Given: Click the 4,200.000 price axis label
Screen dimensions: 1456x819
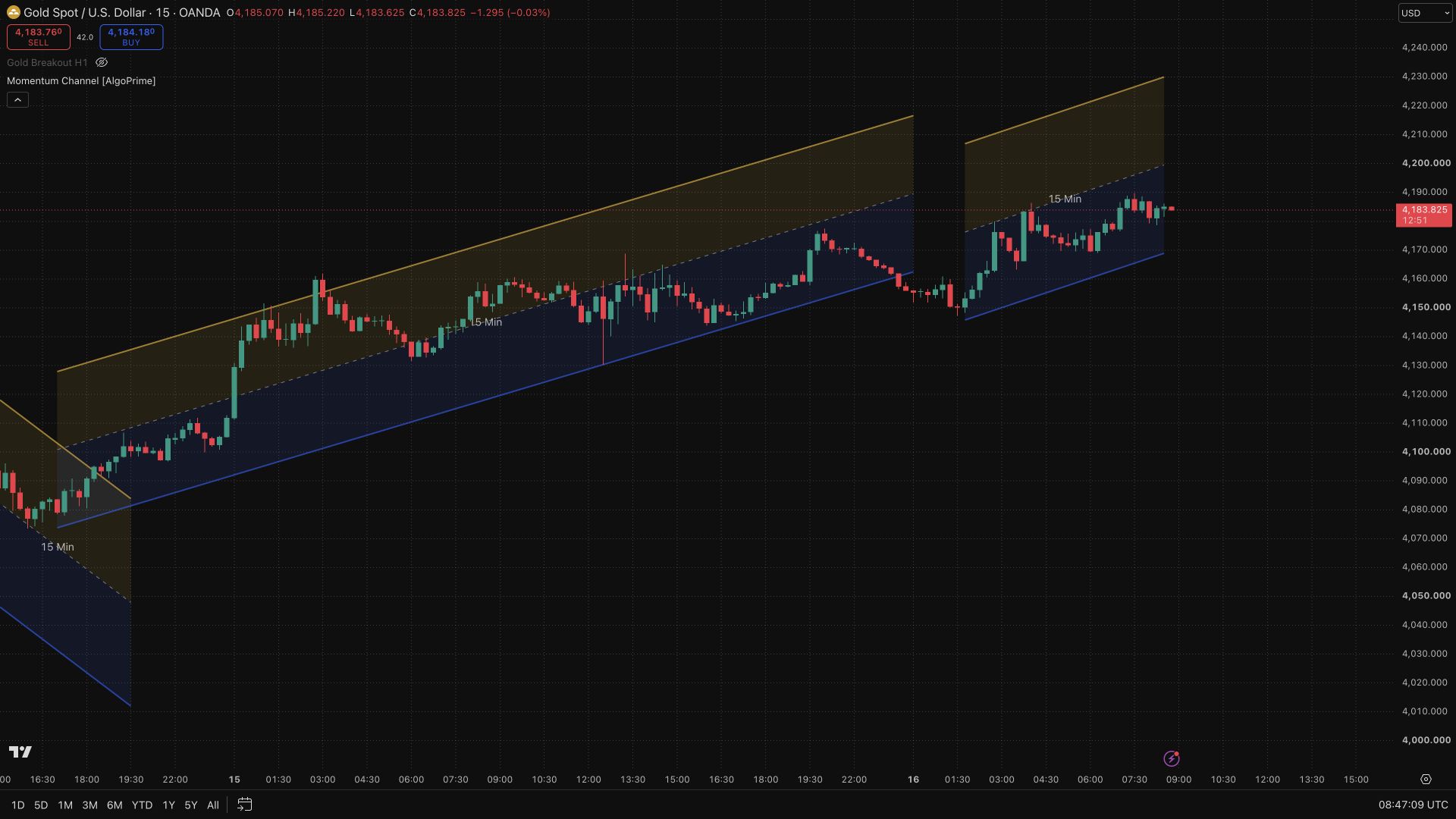Looking at the screenshot, I should pos(1426,163).
